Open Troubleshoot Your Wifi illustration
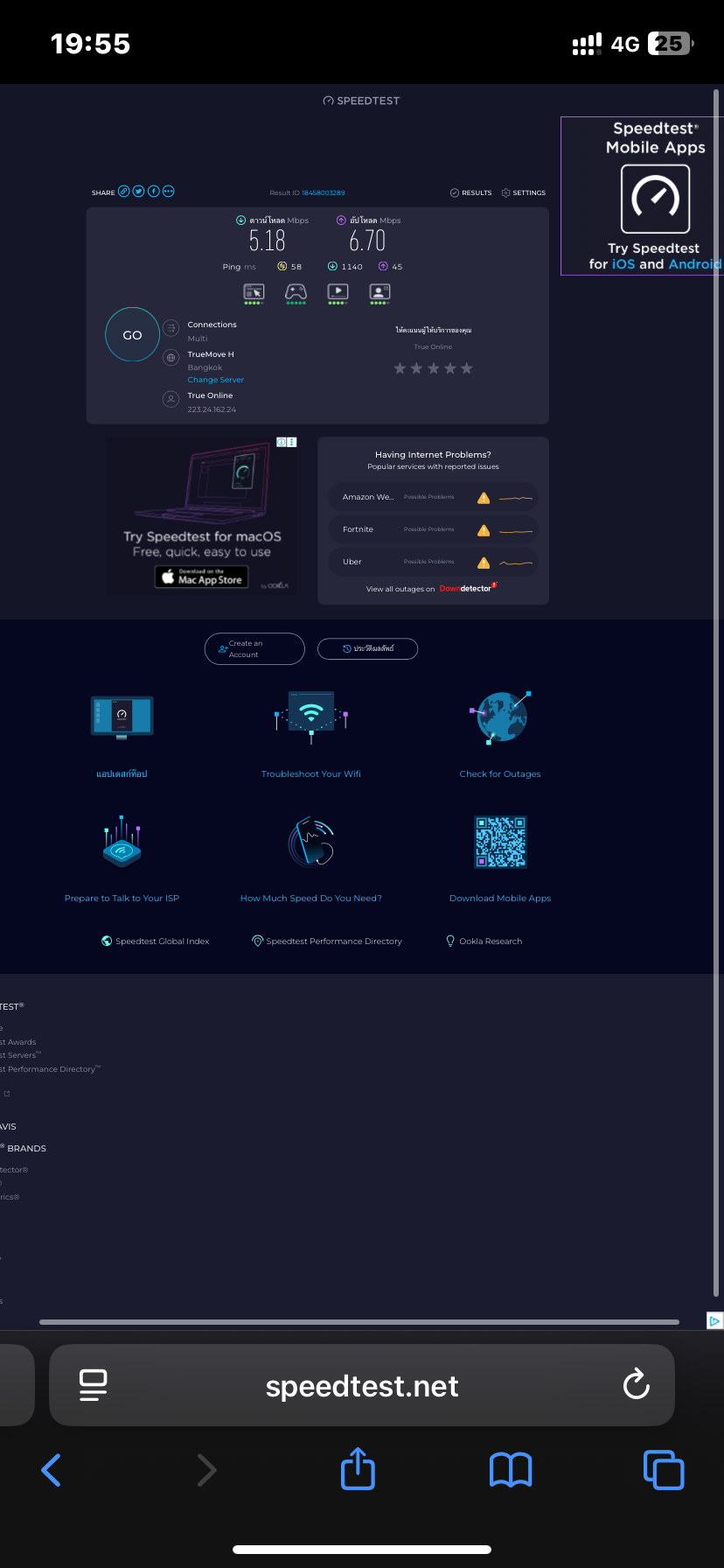Viewport: 724px width, 1568px height. 311,717
